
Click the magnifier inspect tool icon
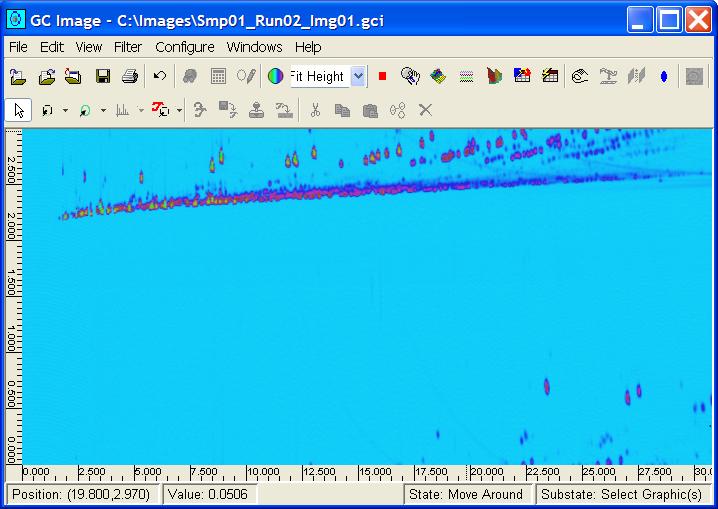(409, 76)
